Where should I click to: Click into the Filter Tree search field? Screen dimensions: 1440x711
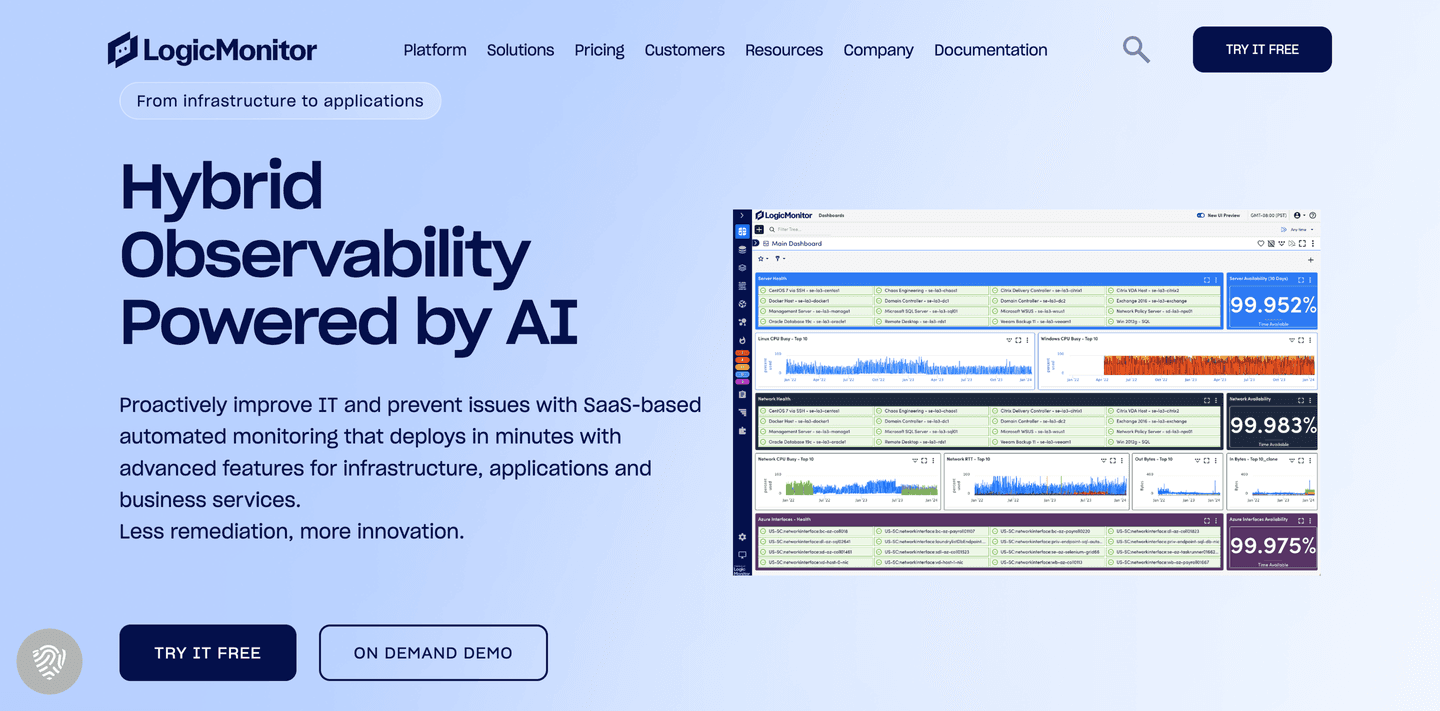coord(800,229)
